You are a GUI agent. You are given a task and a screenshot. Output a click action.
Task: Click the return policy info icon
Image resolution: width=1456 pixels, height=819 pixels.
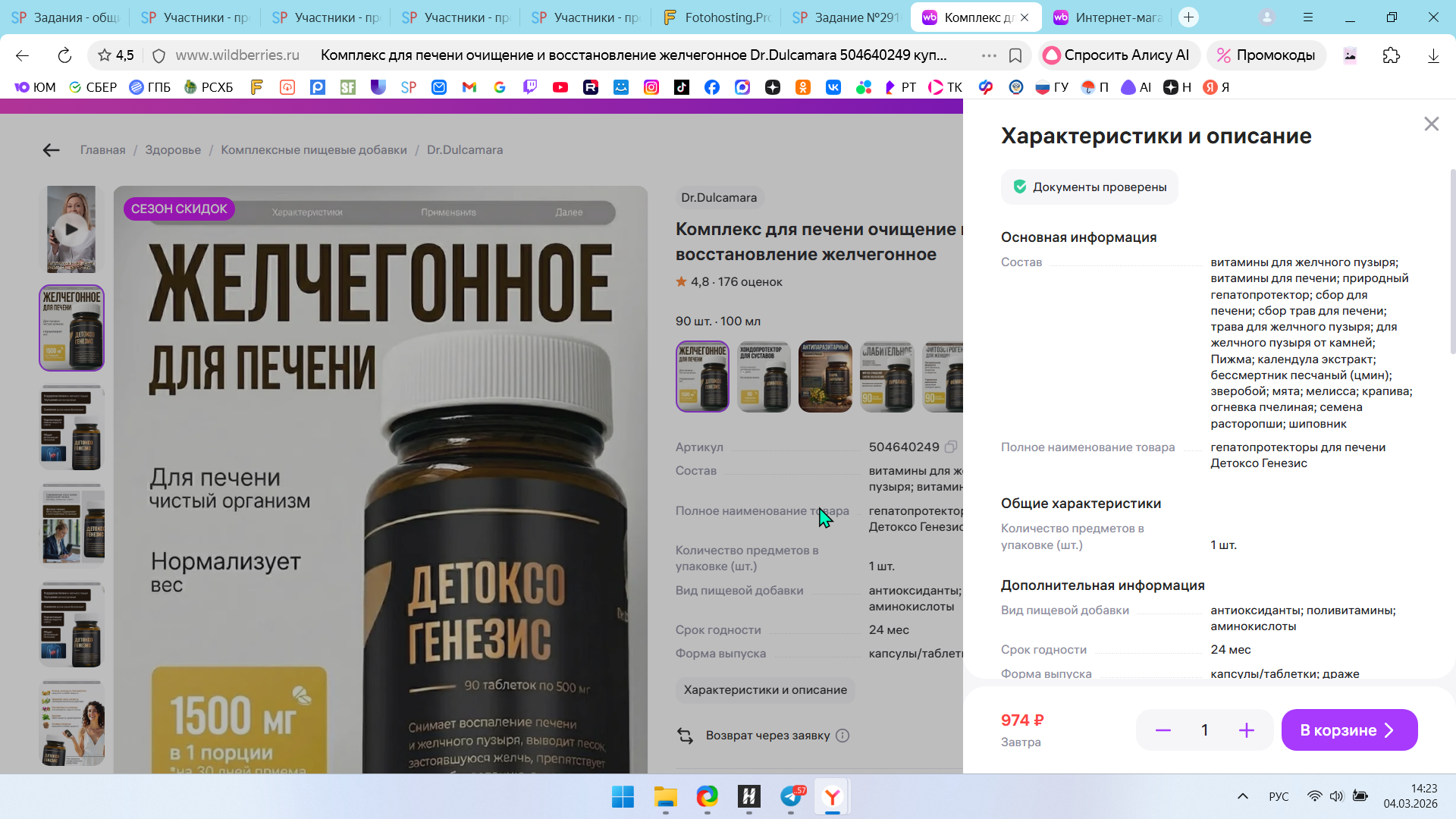click(x=843, y=736)
